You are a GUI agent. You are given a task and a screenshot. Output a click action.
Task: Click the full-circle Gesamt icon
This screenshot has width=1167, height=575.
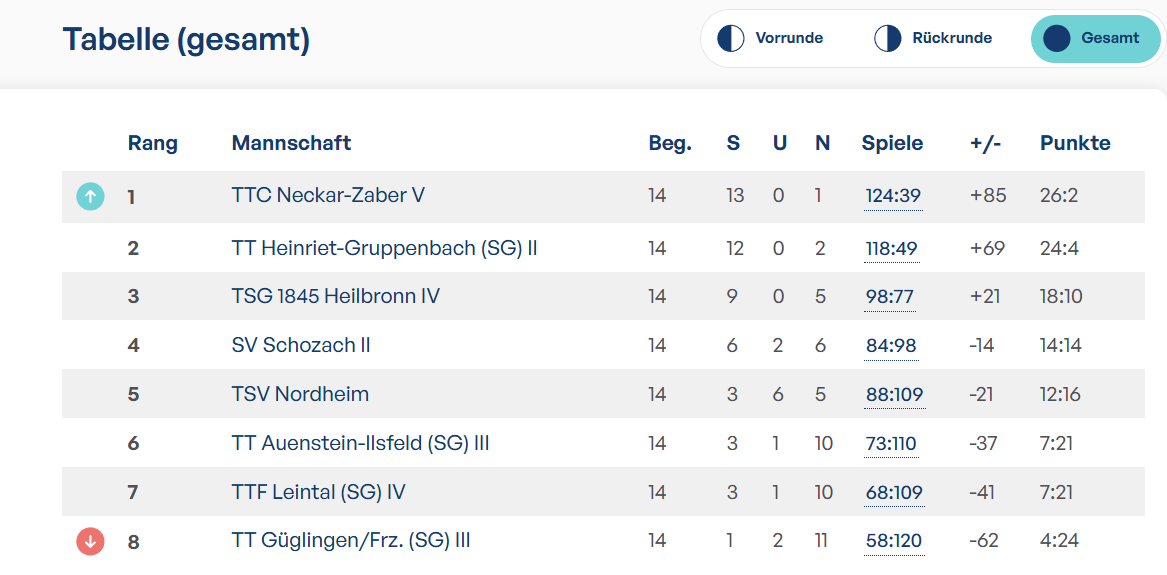[1057, 38]
